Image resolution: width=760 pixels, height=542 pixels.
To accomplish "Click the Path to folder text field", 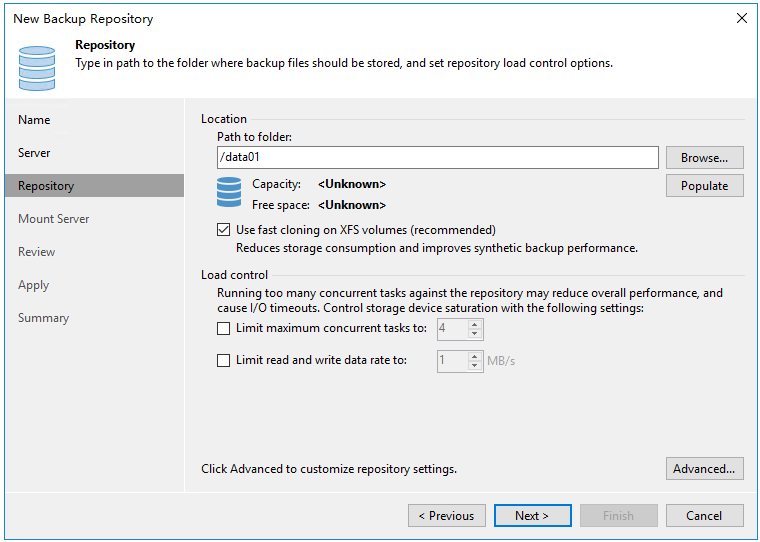I will [x=437, y=158].
